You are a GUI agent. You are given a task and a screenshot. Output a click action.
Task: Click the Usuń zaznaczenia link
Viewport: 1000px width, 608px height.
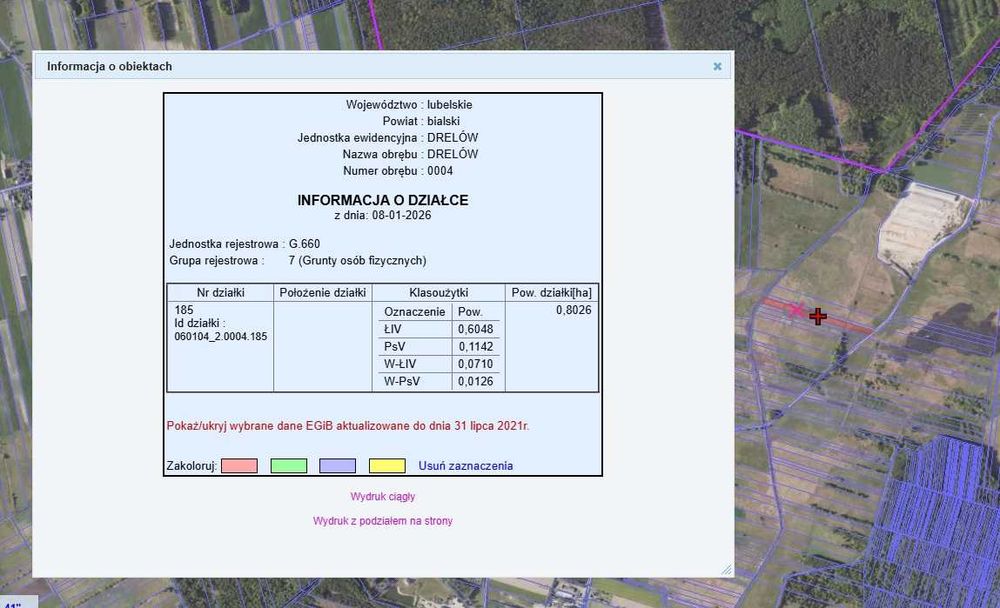pyautogui.click(x=466, y=466)
